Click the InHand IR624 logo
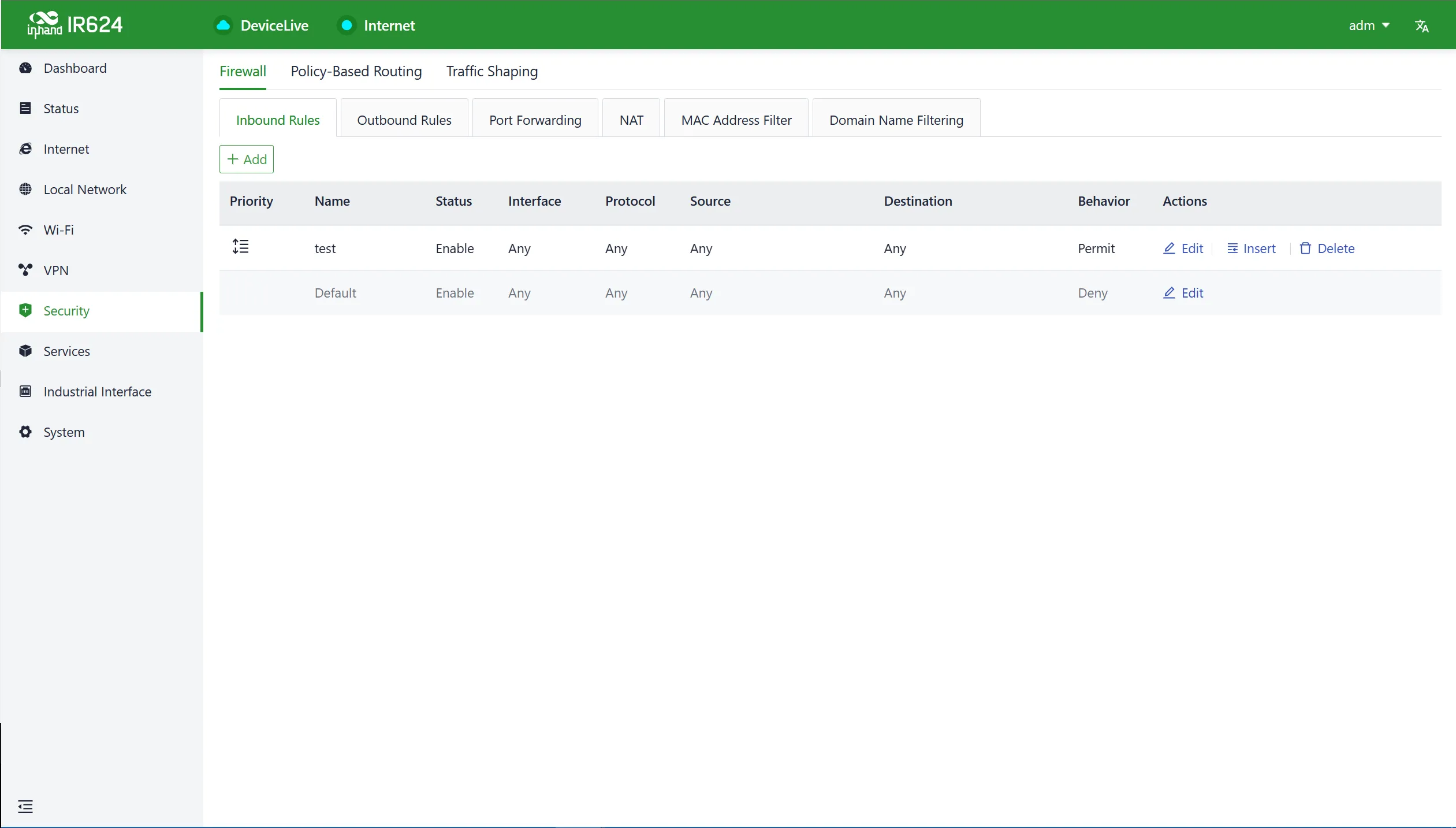 (x=75, y=25)
